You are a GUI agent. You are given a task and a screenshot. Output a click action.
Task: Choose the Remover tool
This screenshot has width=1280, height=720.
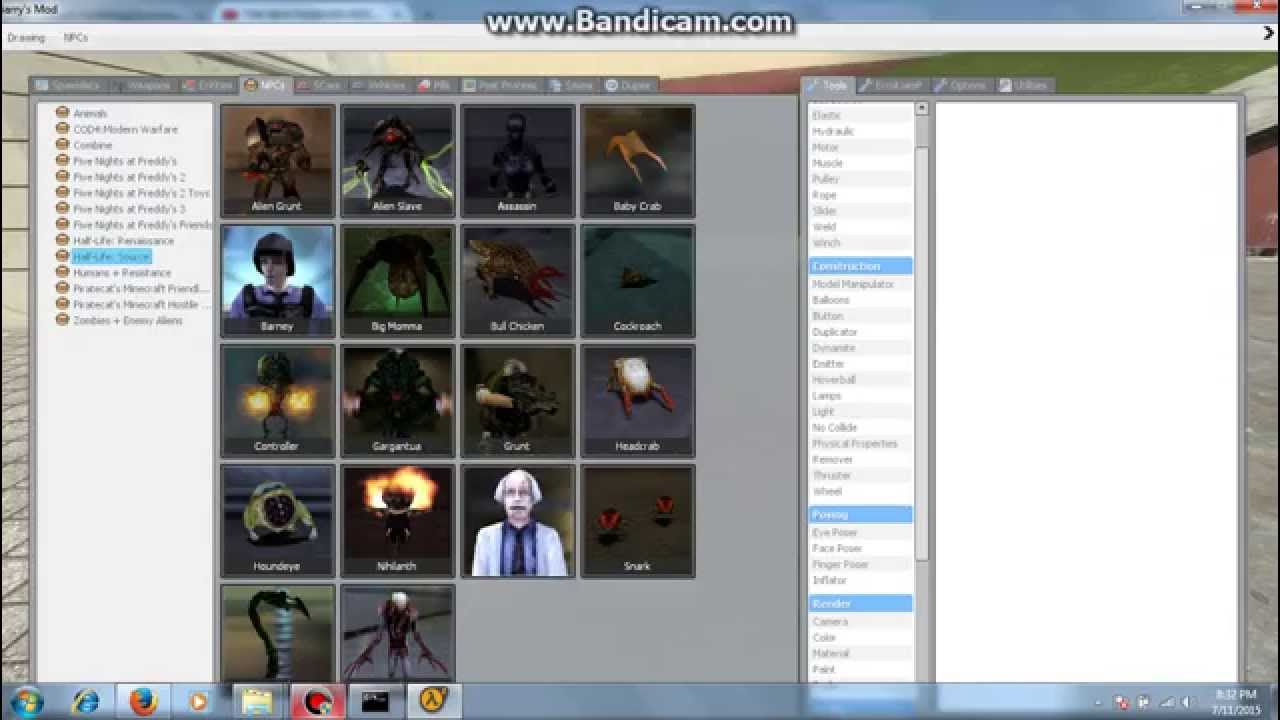(x=832, y=460)
